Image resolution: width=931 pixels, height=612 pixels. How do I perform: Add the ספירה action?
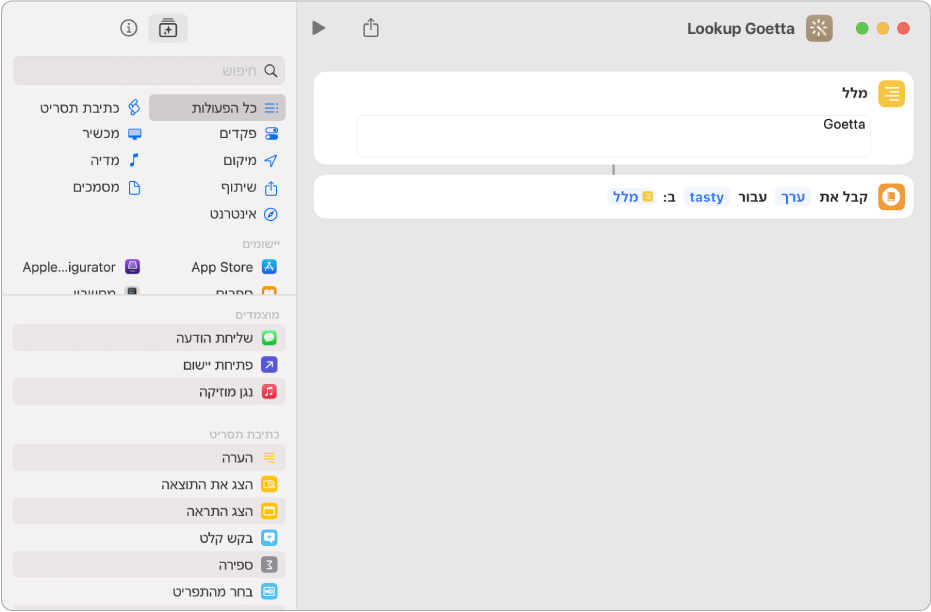point(149,565)
